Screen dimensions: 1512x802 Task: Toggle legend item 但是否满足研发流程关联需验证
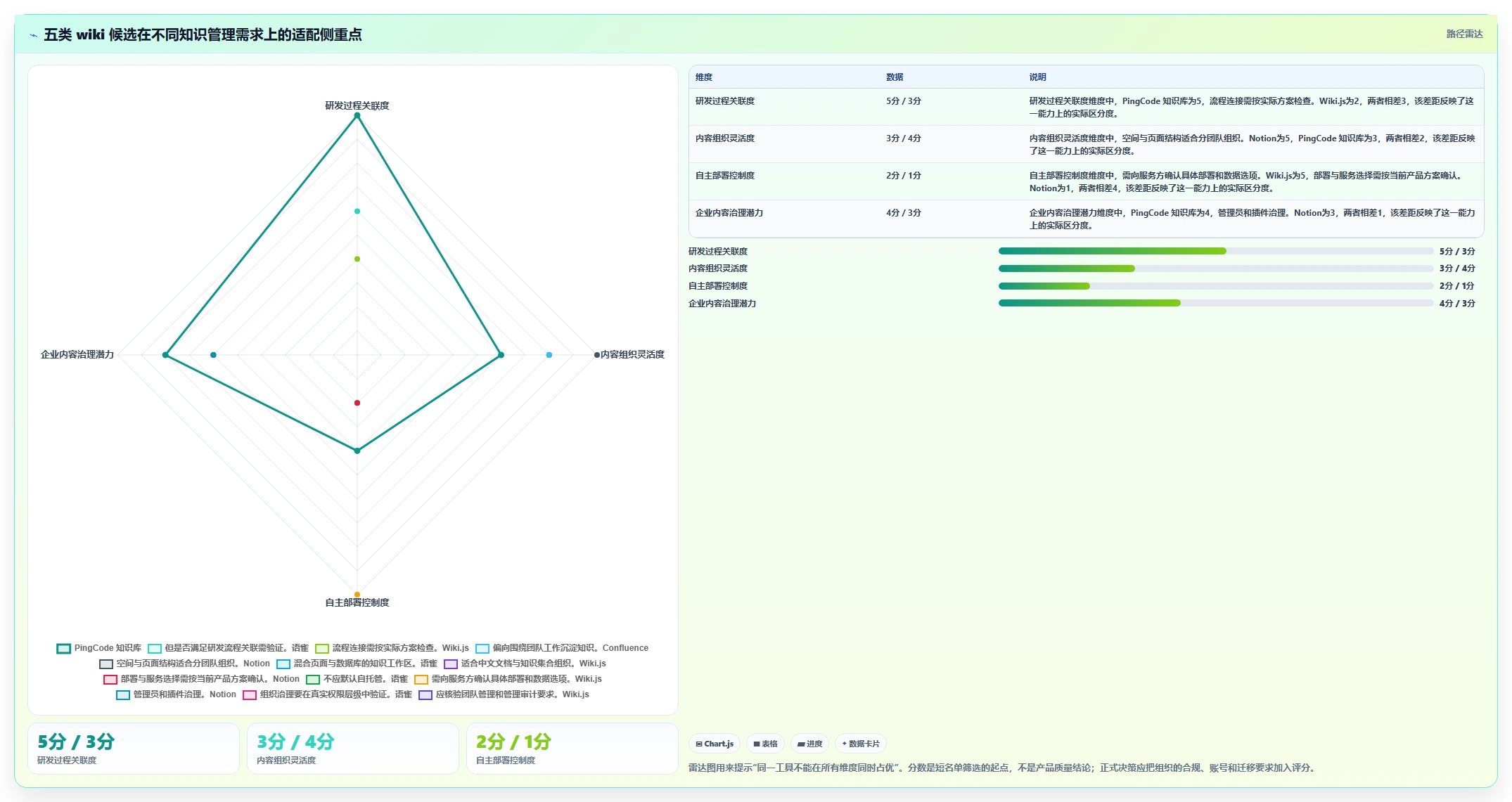[229, 648]
